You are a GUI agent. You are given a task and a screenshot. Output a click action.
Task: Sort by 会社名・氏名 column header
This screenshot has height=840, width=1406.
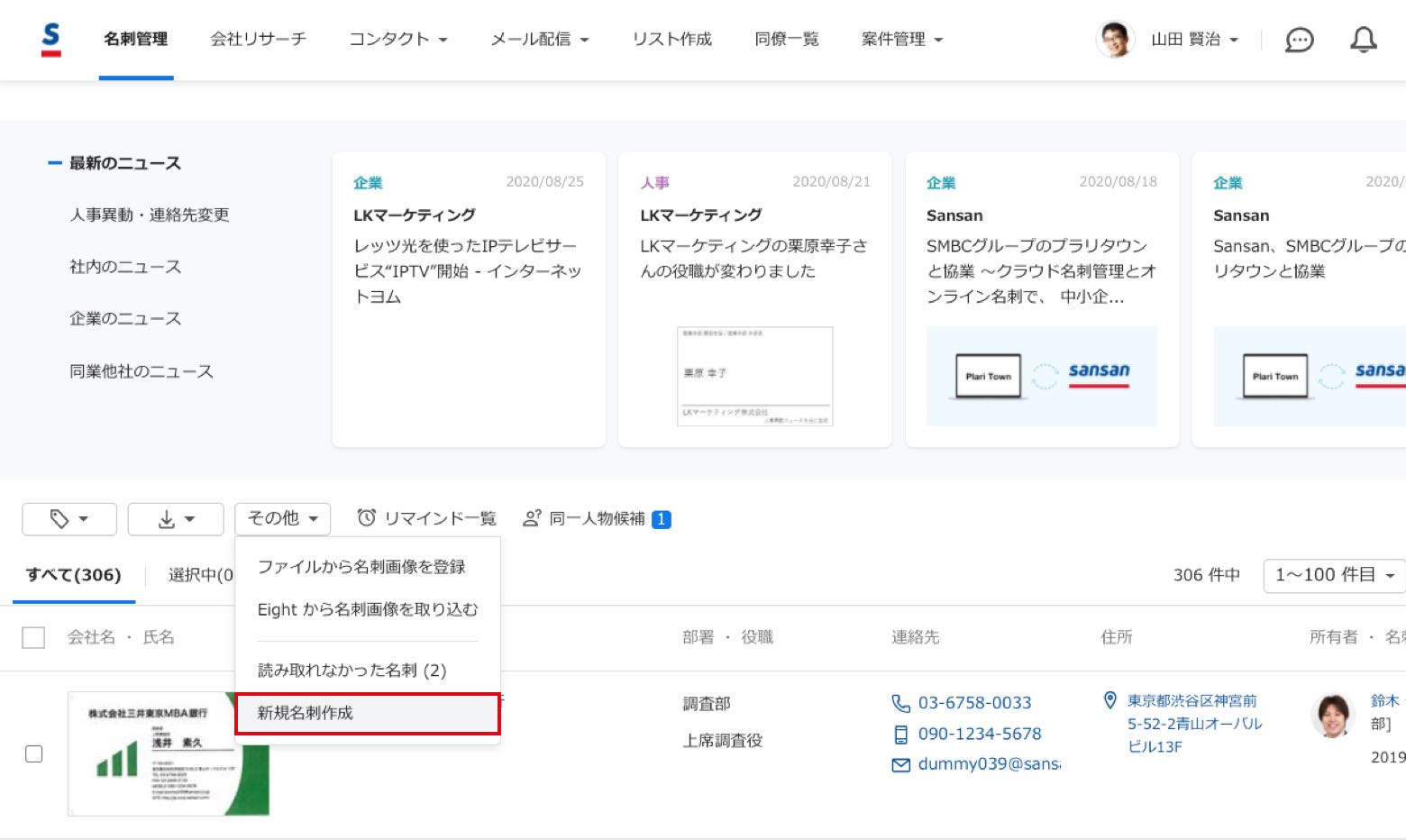click(121, 637)
